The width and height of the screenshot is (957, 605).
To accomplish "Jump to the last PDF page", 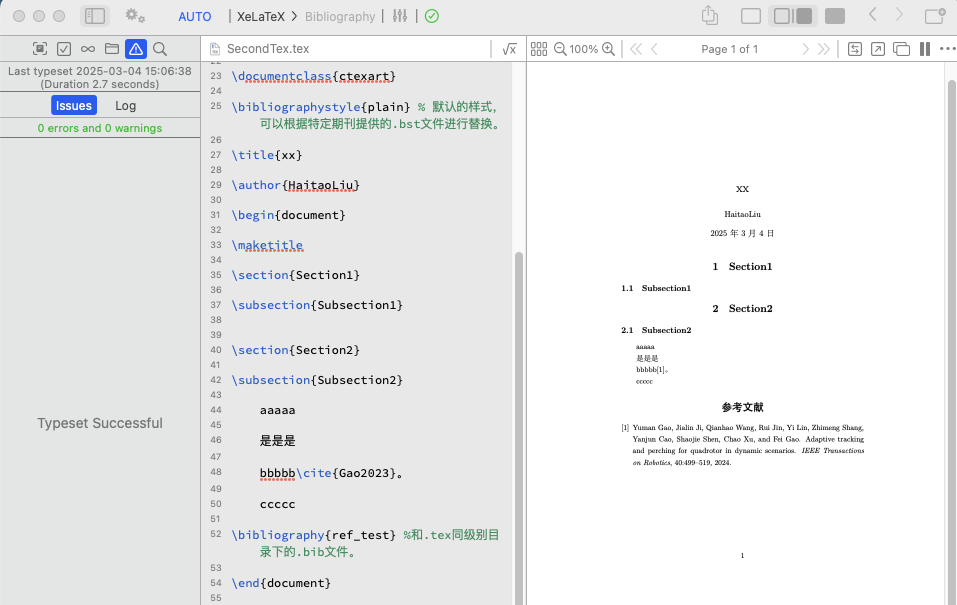I will pyautogui.click(x=823, y=49).
